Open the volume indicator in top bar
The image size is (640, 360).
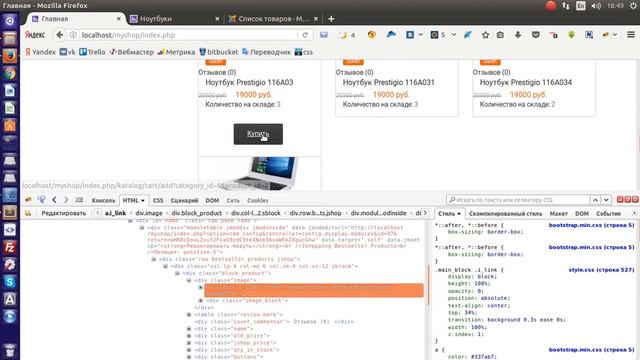tap(596, 6)
